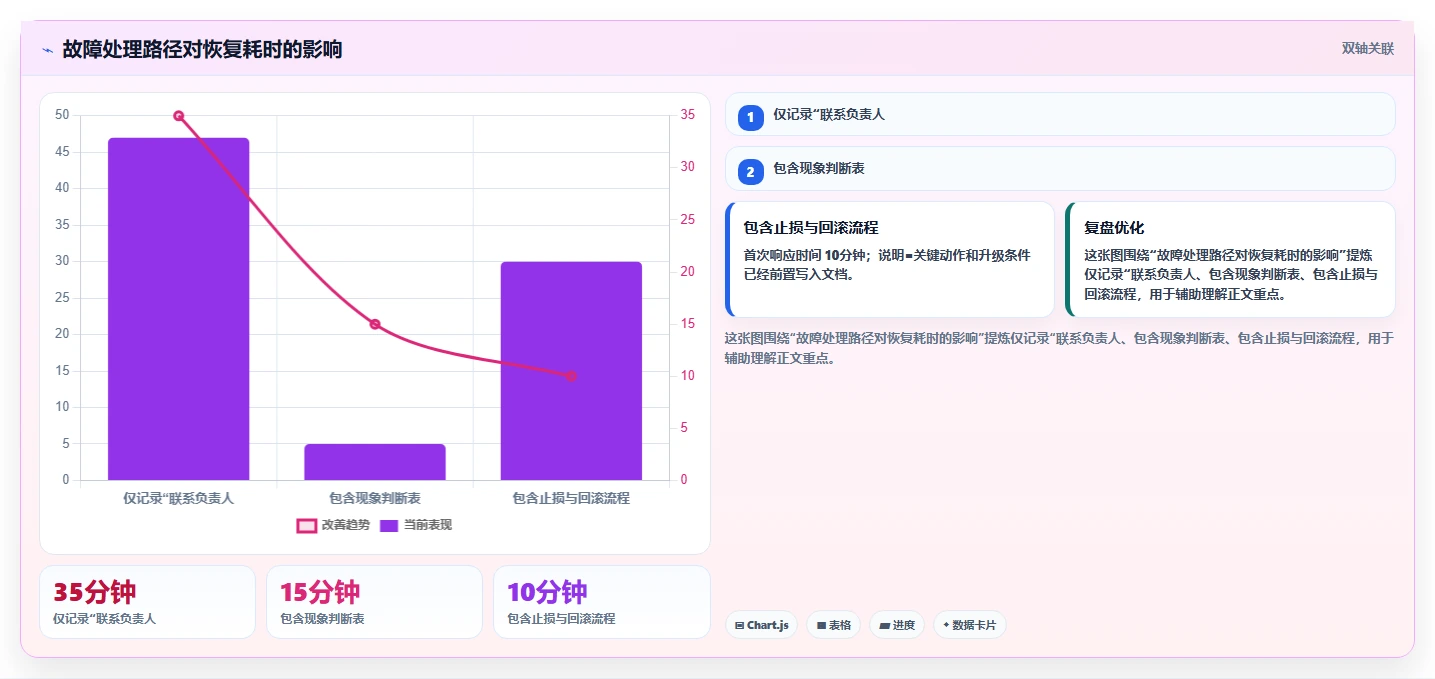Click the 15分钟 stat card
The width and height of the screenshot is (1435, 679).
[x=374, y=602]
